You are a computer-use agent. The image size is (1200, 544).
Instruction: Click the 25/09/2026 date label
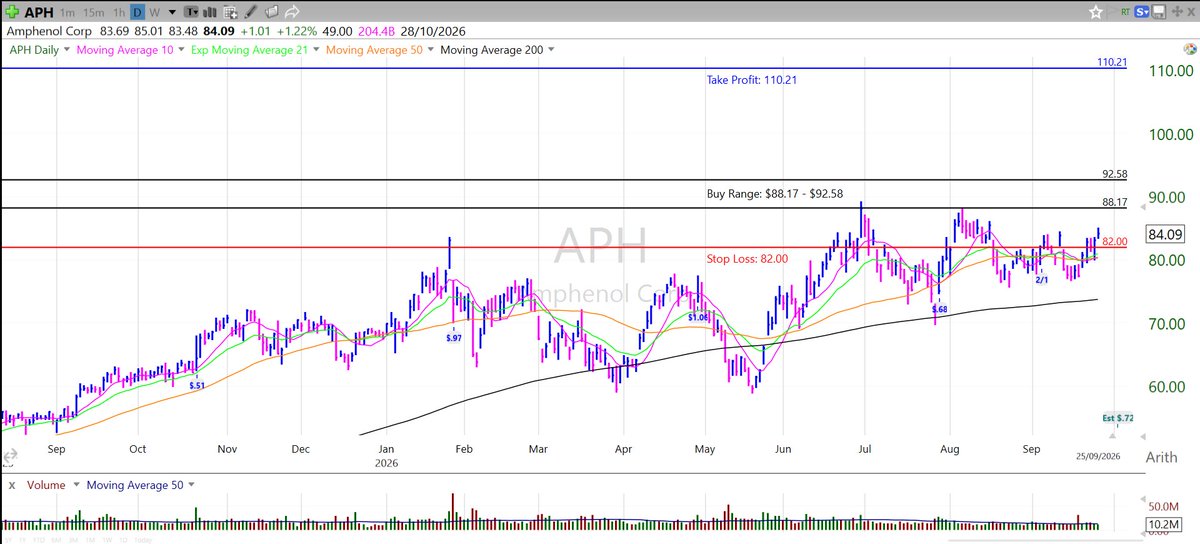coord(1098,456)
